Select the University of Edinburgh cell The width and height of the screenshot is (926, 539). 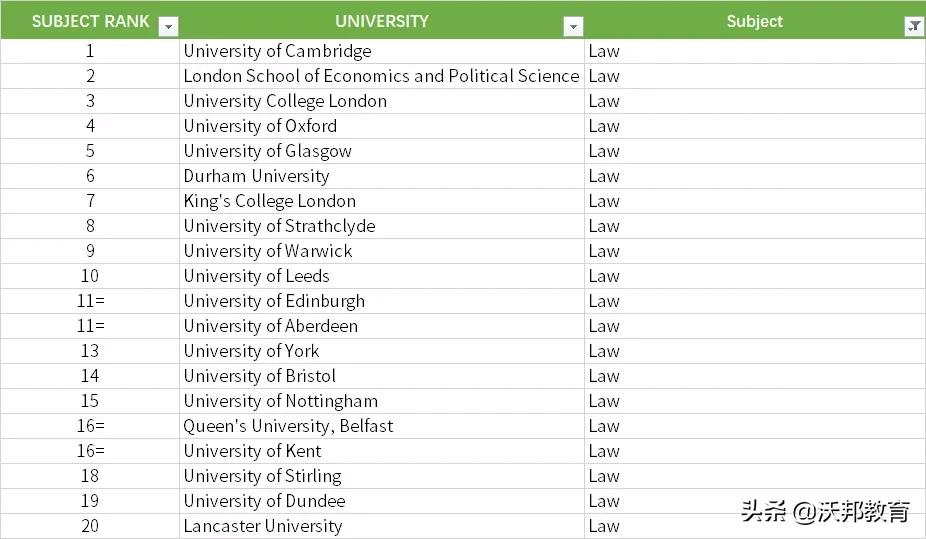pyautogui.click(x=274, y=301)
